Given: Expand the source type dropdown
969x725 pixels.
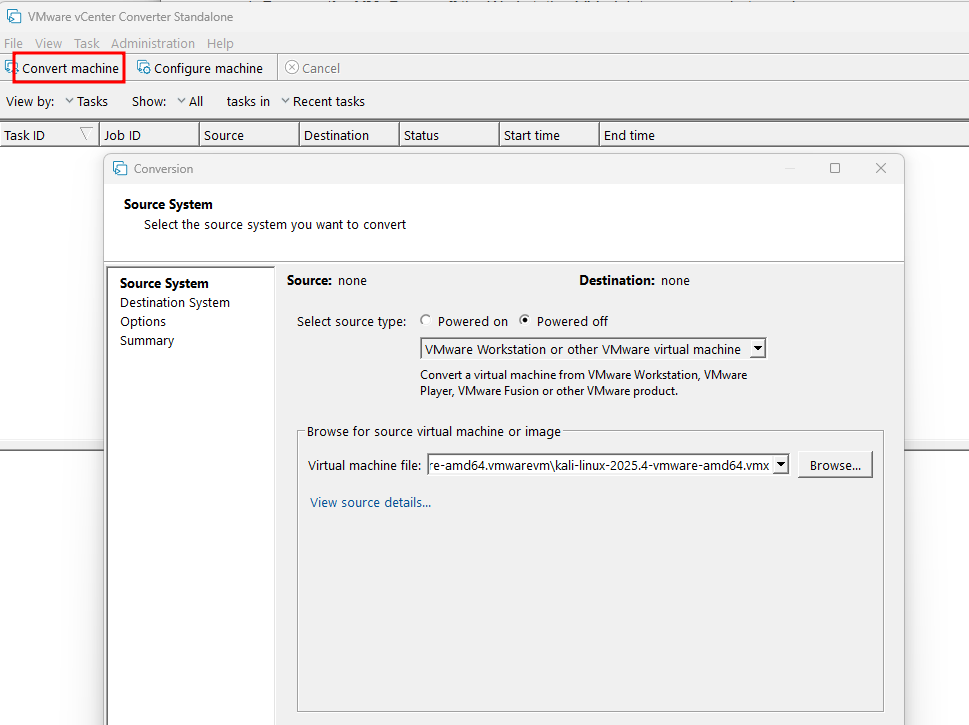Looking at the screenshot, I should pos(757,349).
